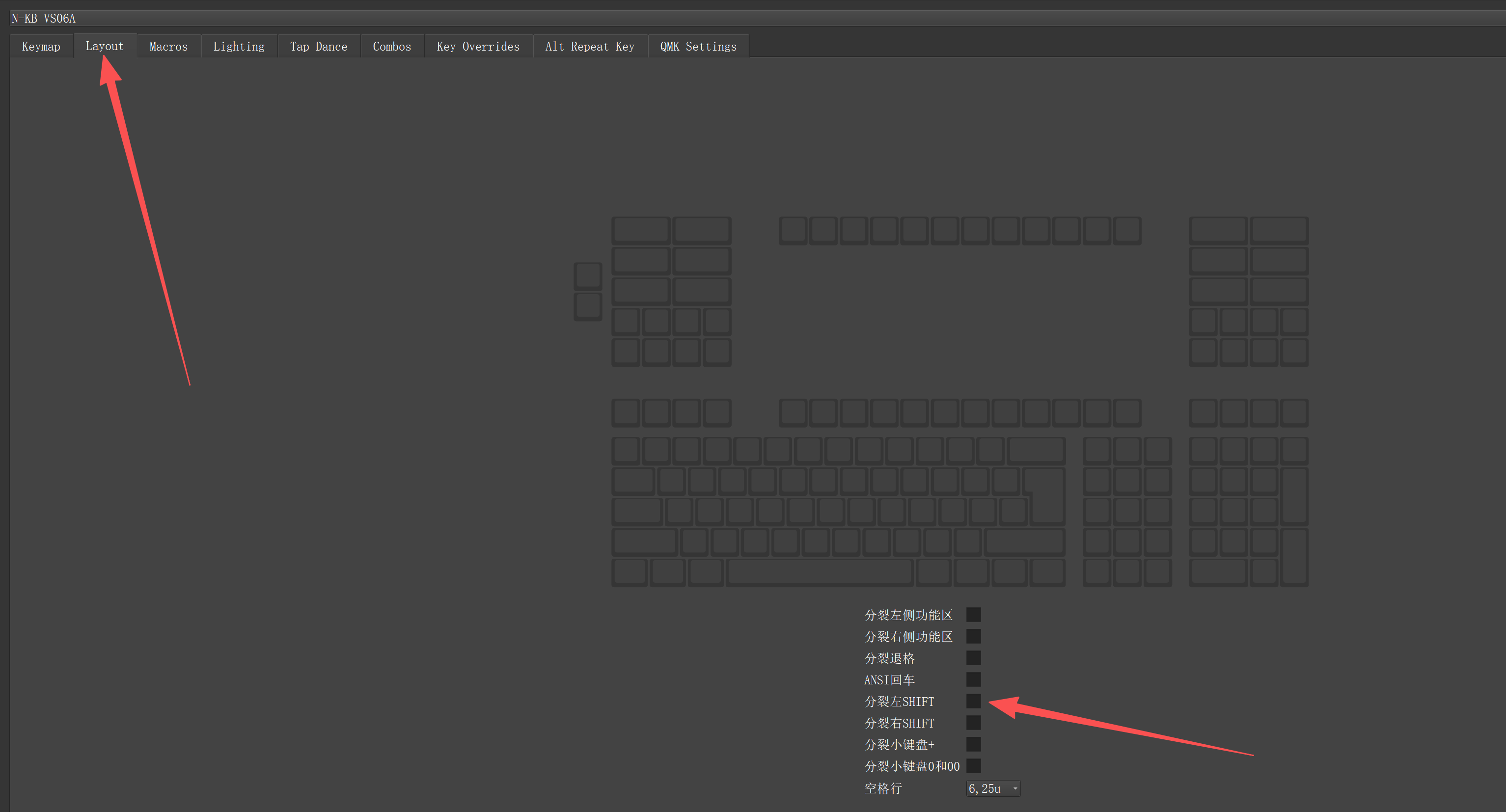Open the QMK Settings tab
The width and height of the screenshot is (1506, 812).
[698, 46]
